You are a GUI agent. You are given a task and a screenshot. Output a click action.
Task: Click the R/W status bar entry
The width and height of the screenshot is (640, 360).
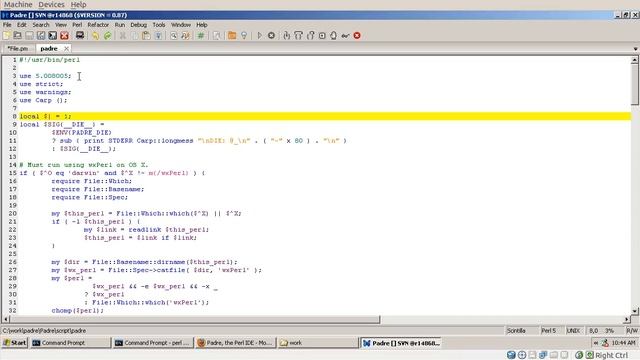tap(632, 331)
